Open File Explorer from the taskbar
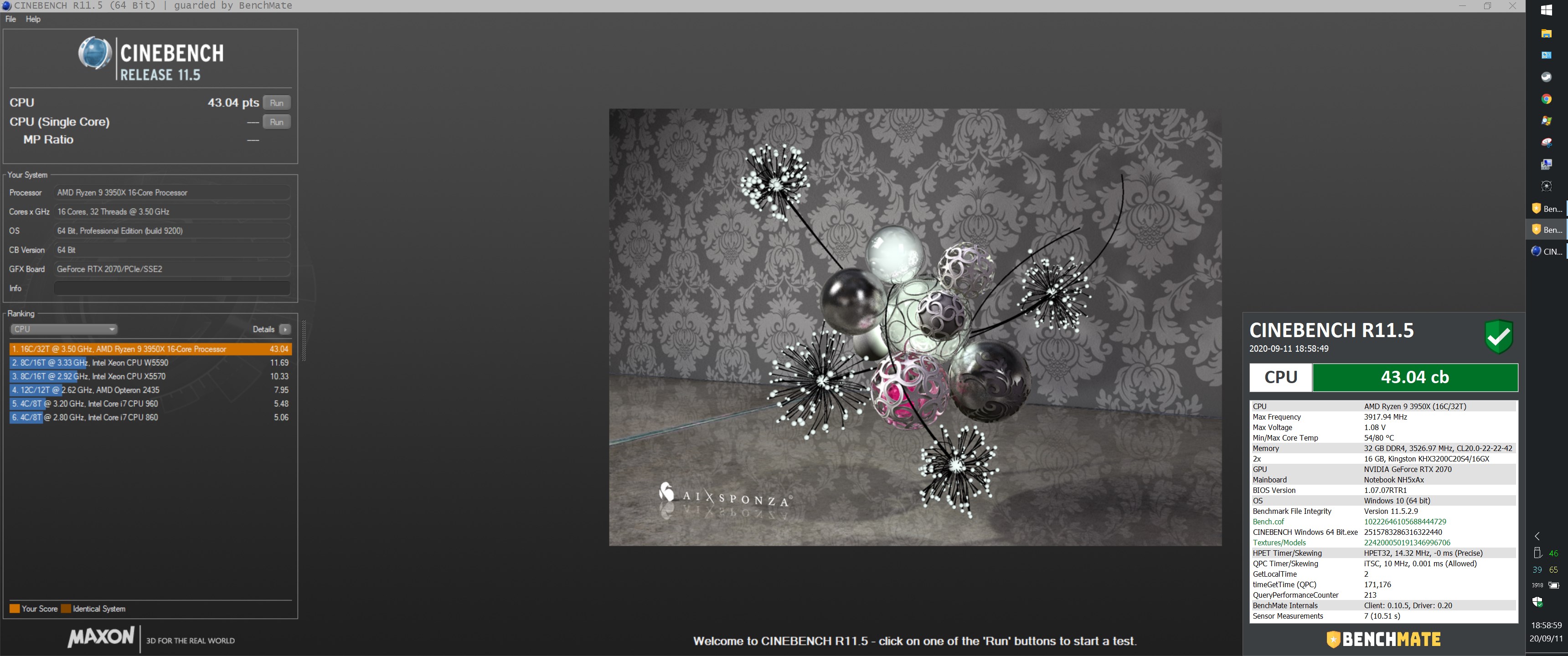 pyautogui.click(x=1546, y=33)
